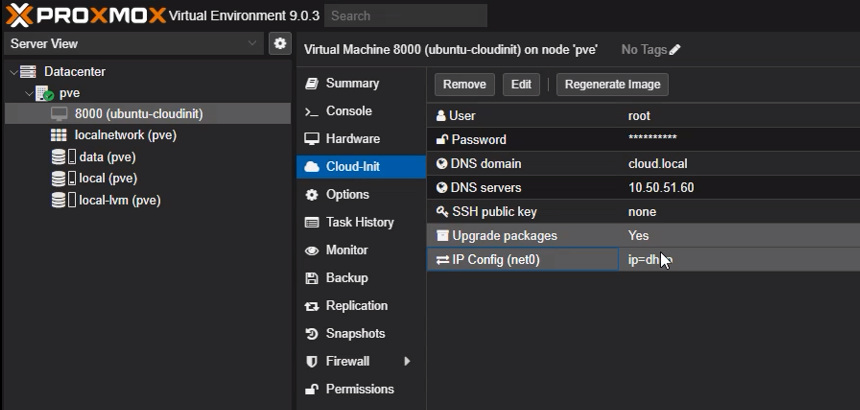Open the Server View dropdown

pyautogui.click(x=252, y=44)
